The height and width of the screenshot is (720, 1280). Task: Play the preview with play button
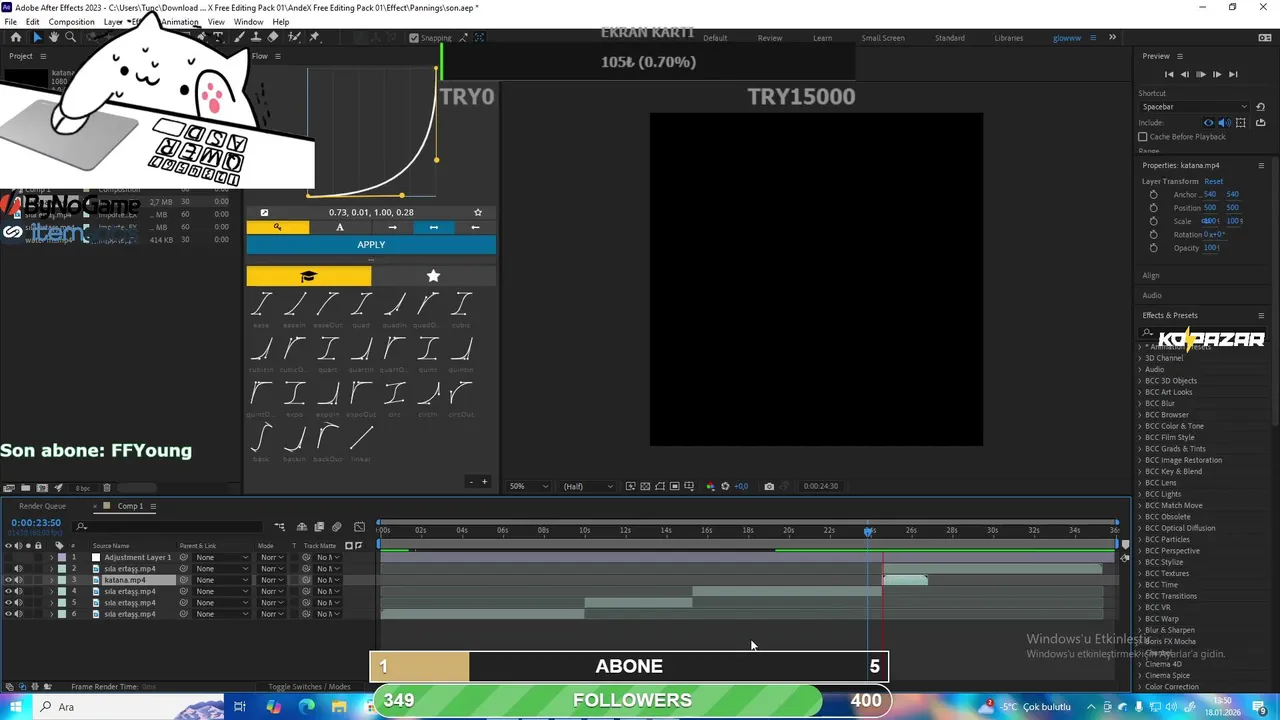(x=1201, y=74)
